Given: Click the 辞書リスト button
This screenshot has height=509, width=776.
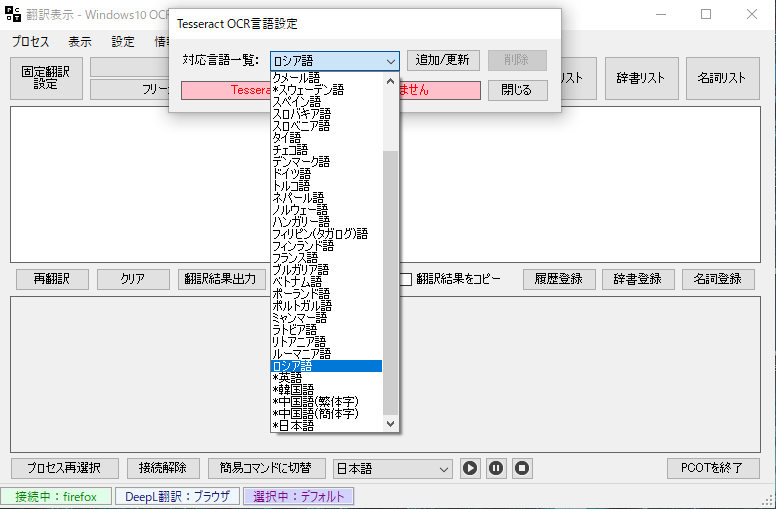Looking at the screenshot, I should tap(641, 78).
